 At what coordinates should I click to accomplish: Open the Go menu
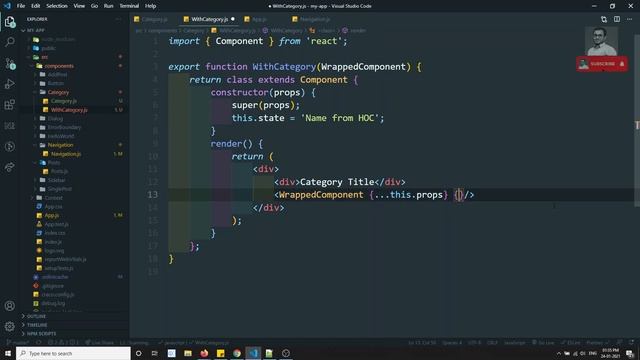tap(94, 6)
